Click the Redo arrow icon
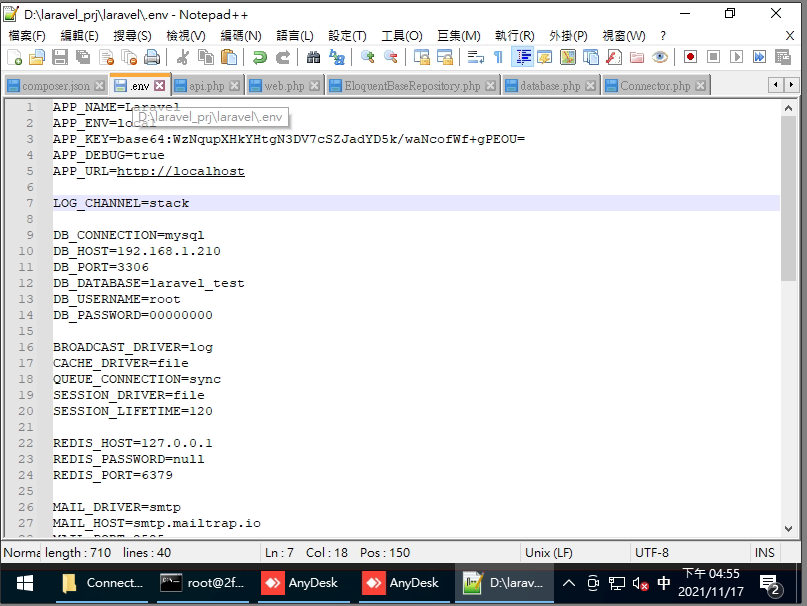The height and width of the screenshot is (606, 807). pyautogui.click(x=283, y=57)
